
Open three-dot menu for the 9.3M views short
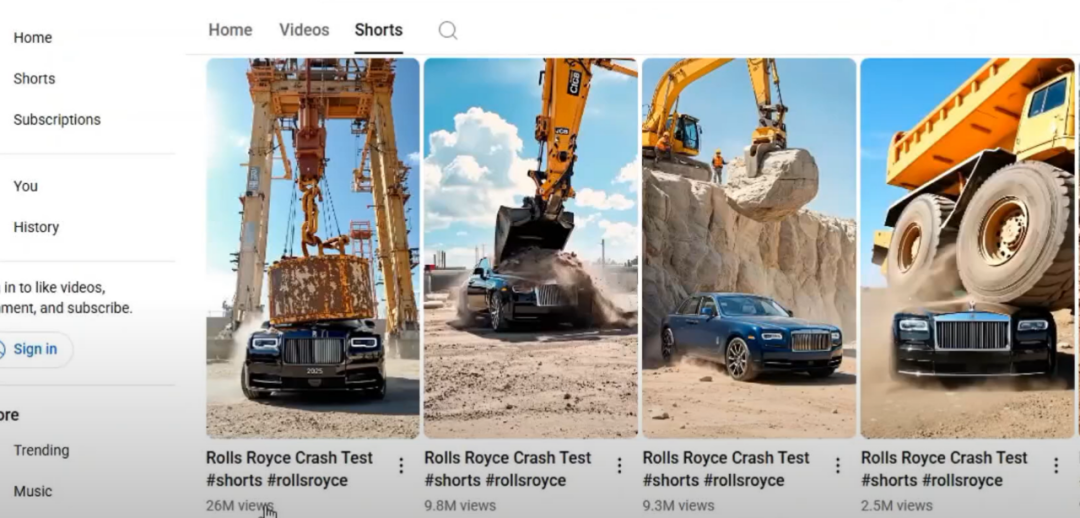[838, 466]
